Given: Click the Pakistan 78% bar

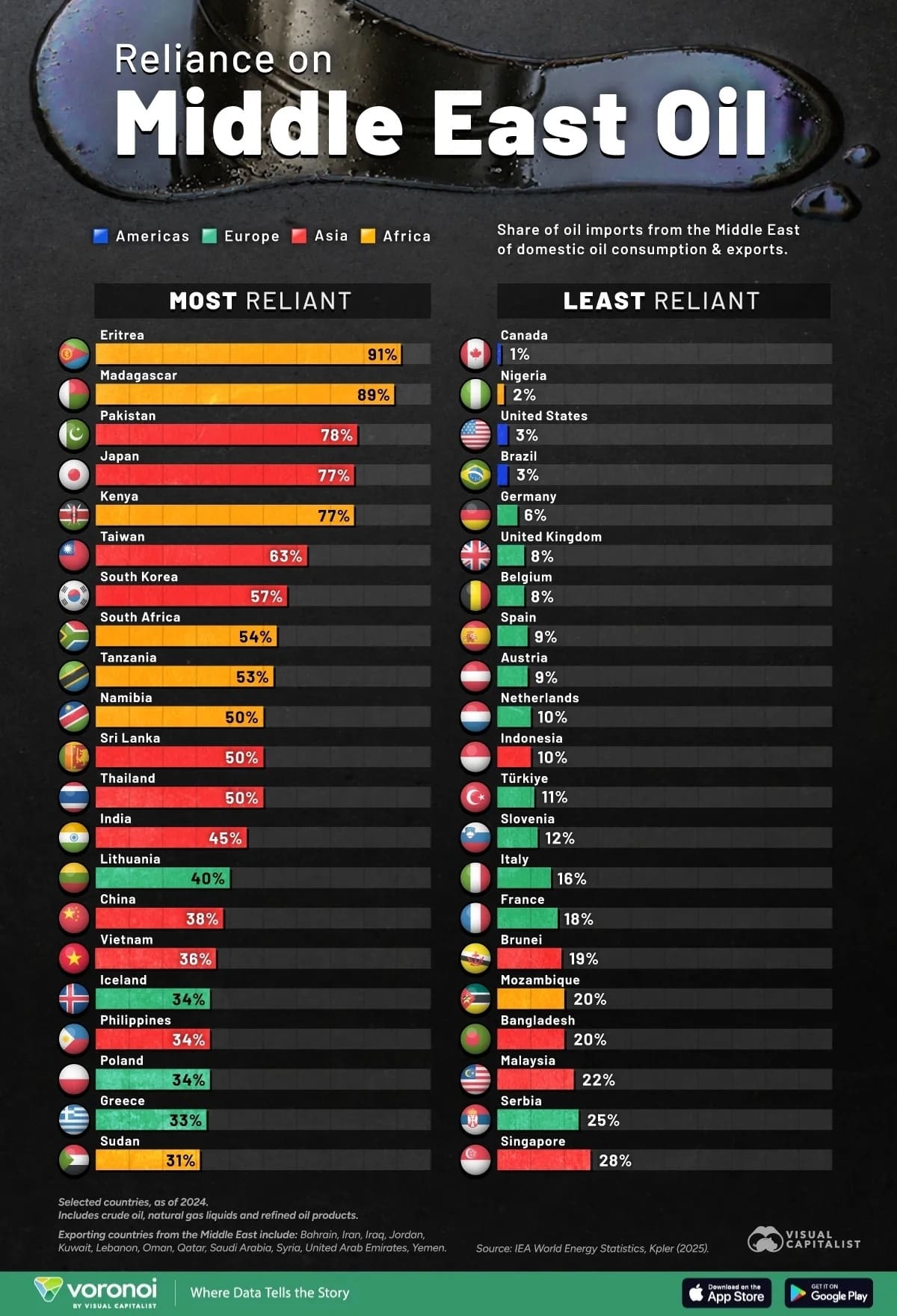Looking at the screenshot, I should point(226,434).
